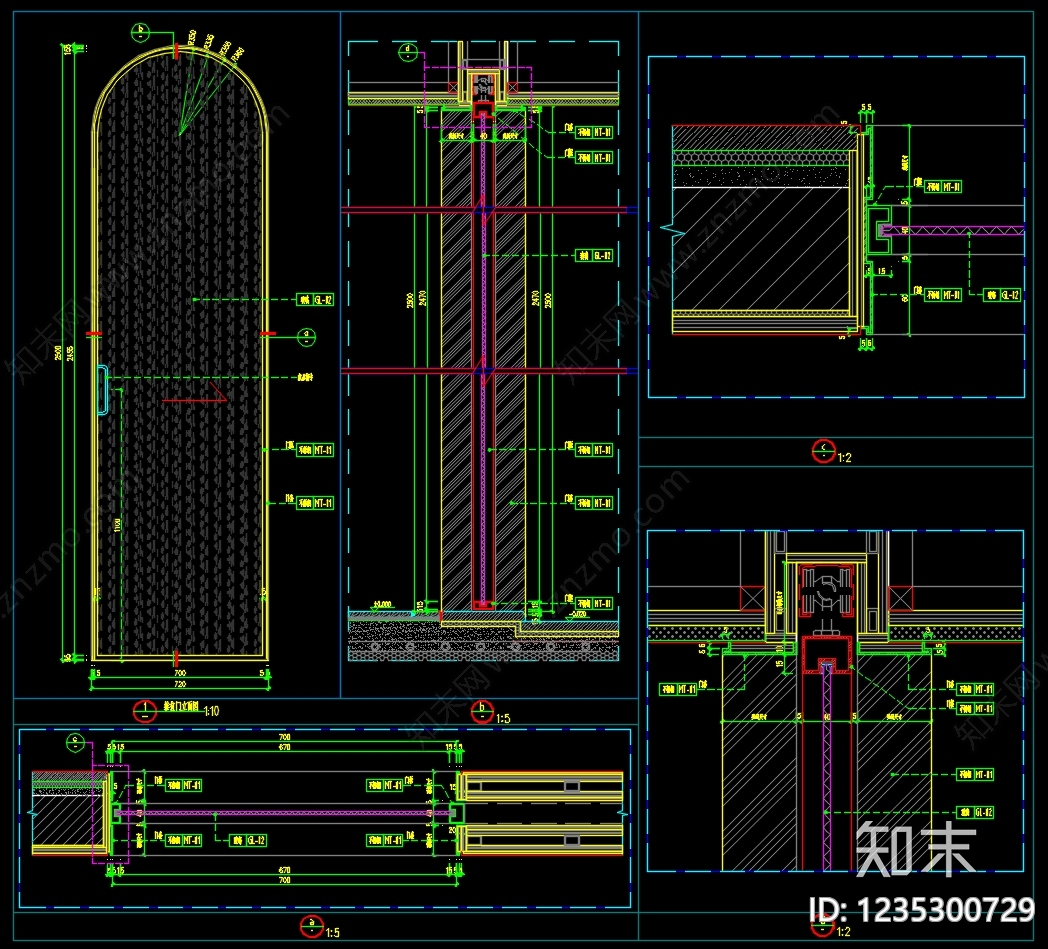
Task: Select the "1:10" scale text
Action: tap(212, 711)
